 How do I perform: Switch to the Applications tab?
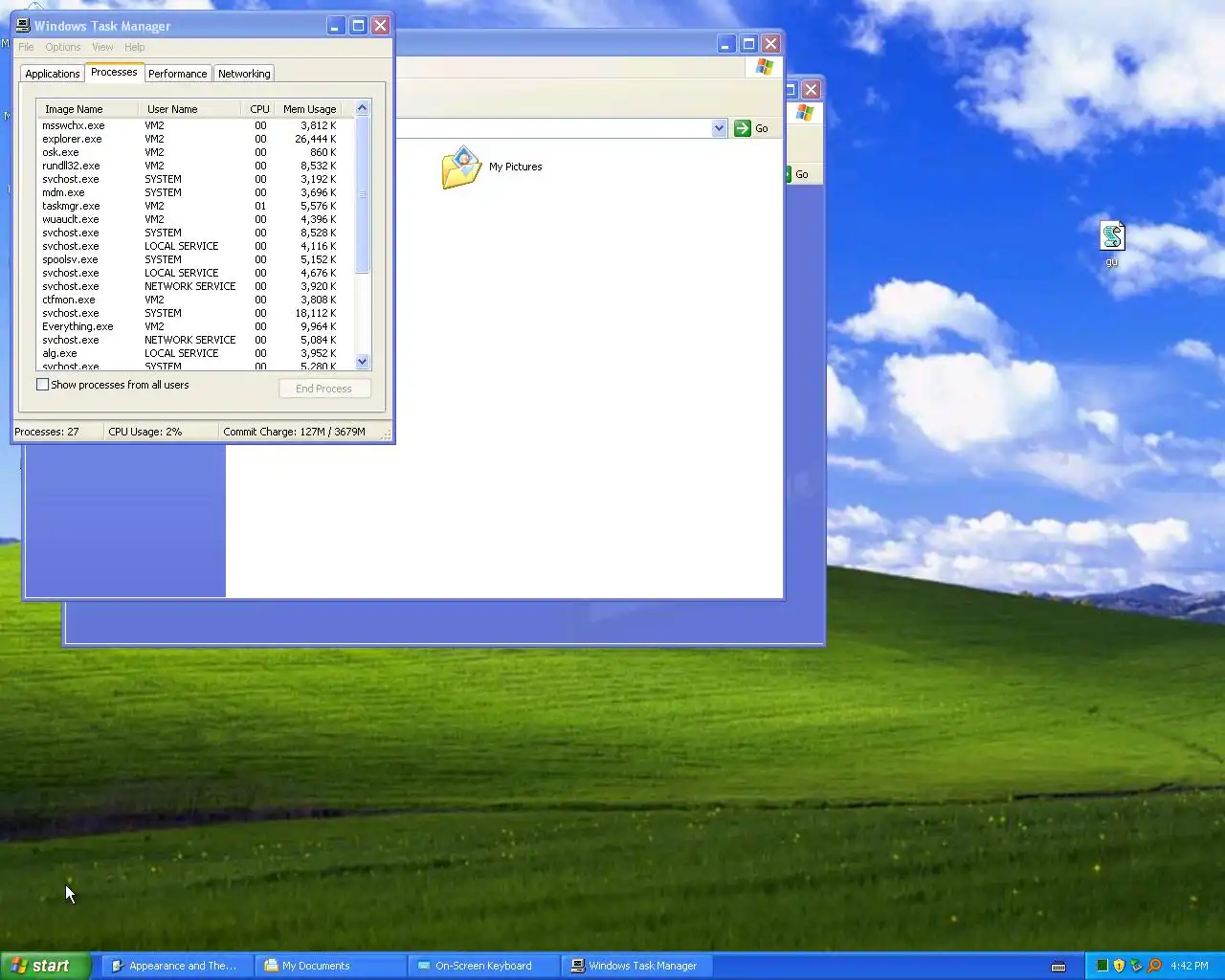point(53,74)
